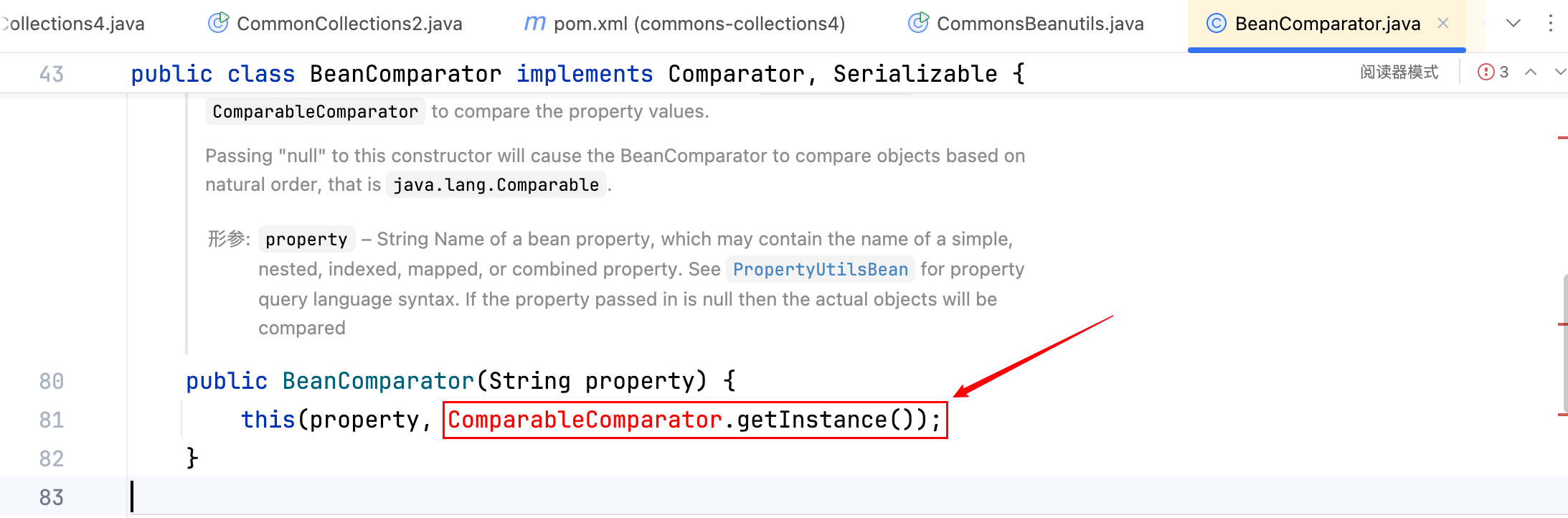Viewport: 1568px width, 518px height.
Task: Click the class icon on BeanComparator.java tab
Action: [1216, 24]
